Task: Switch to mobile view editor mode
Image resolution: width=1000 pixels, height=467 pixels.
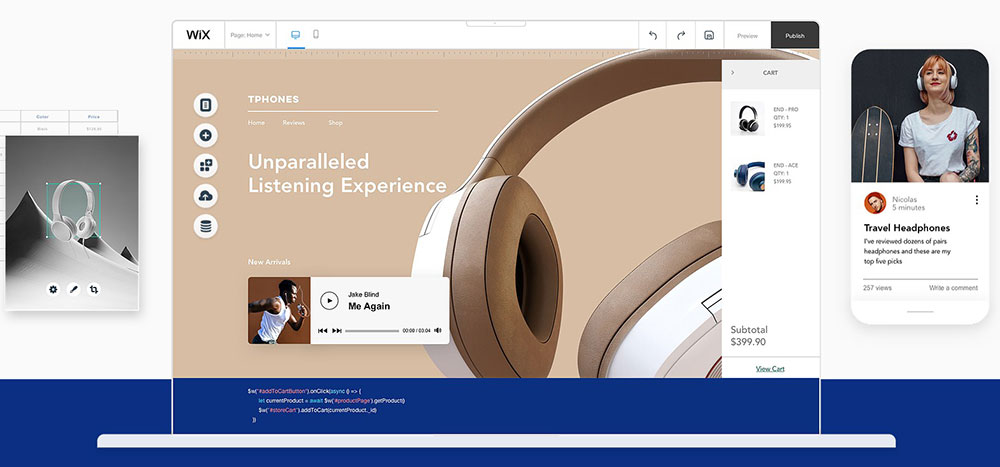Action: point(316,35)
